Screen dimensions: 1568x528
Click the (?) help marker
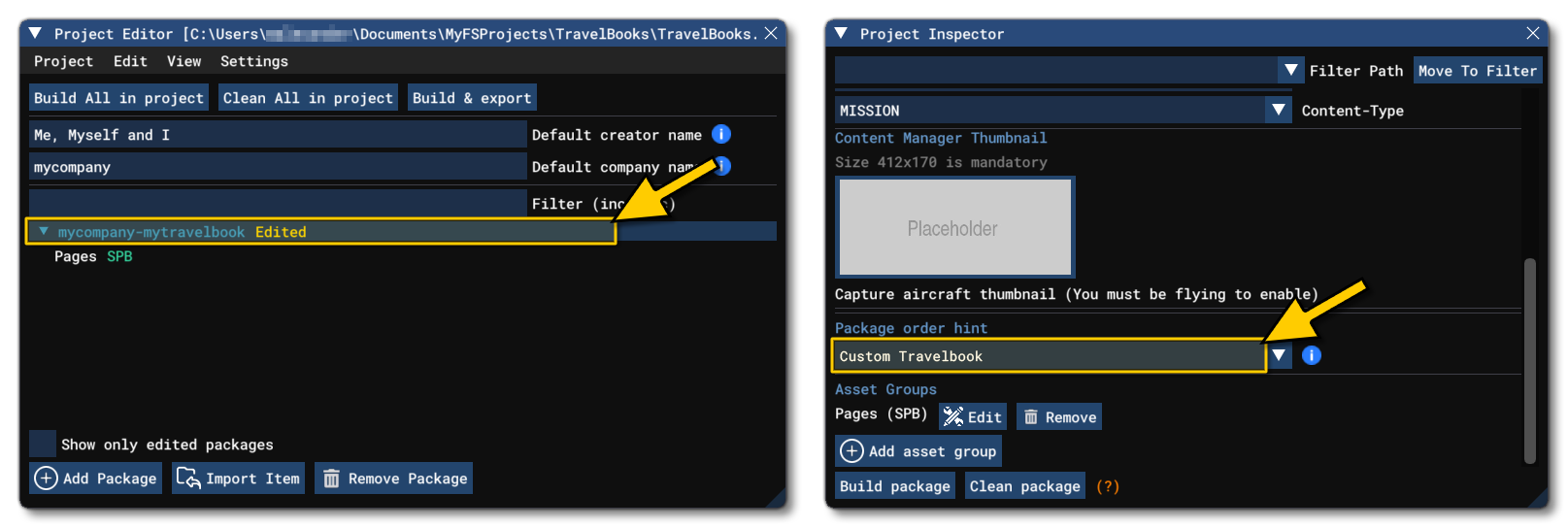click(x=1108, y=486)
